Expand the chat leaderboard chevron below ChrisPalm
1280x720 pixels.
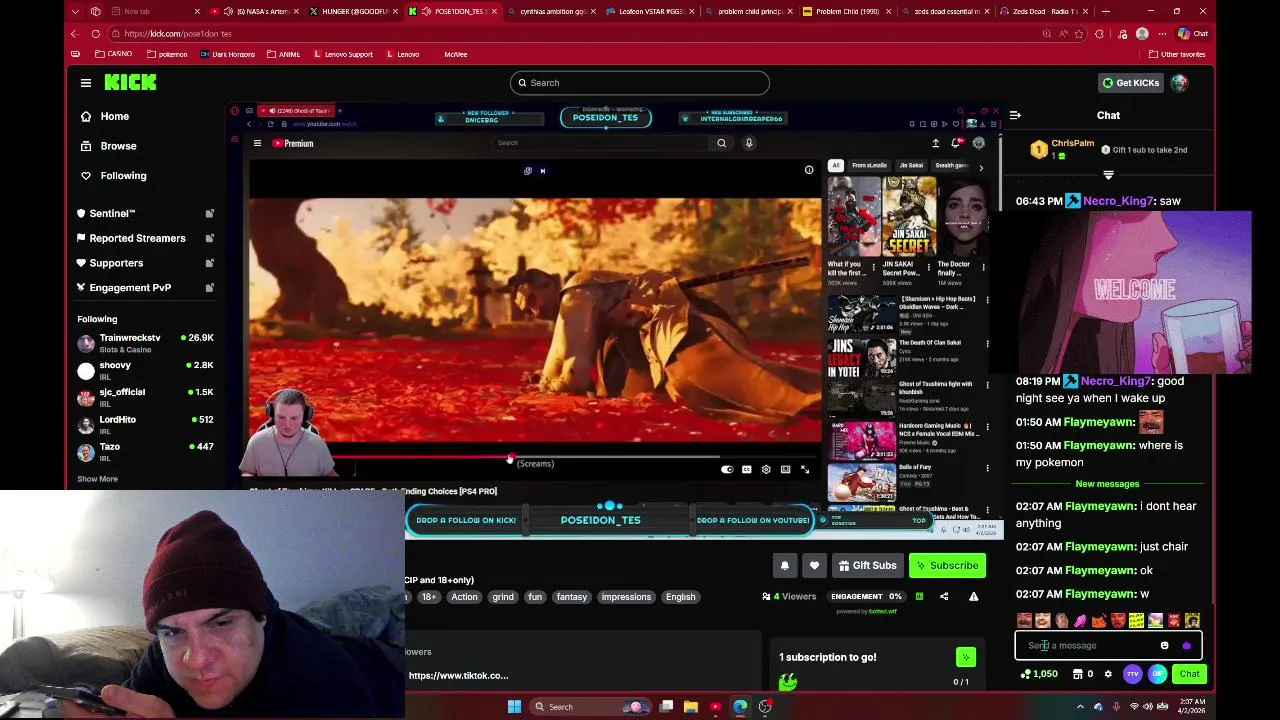[1108, 175]
